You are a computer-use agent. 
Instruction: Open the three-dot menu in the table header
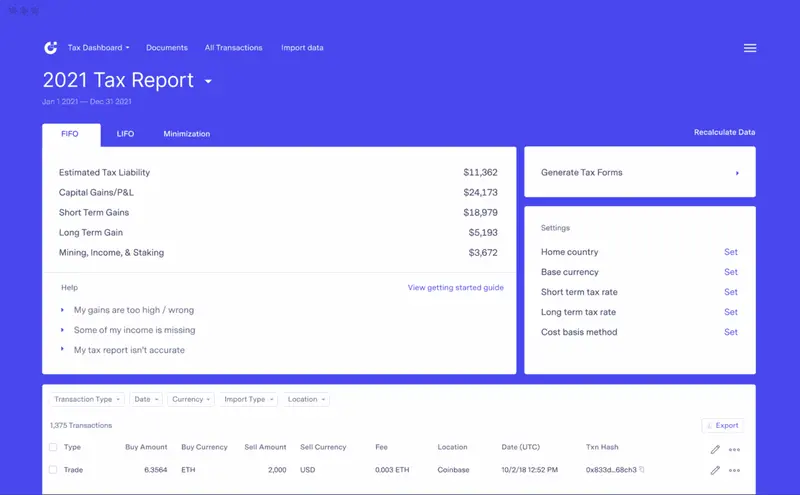coord(735,450)
